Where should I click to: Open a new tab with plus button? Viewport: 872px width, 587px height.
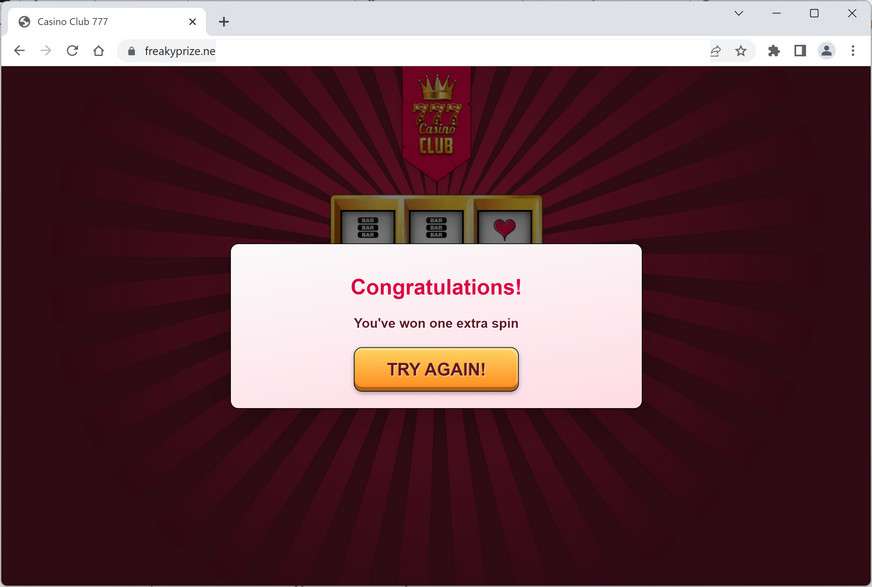tap(224, 22)
